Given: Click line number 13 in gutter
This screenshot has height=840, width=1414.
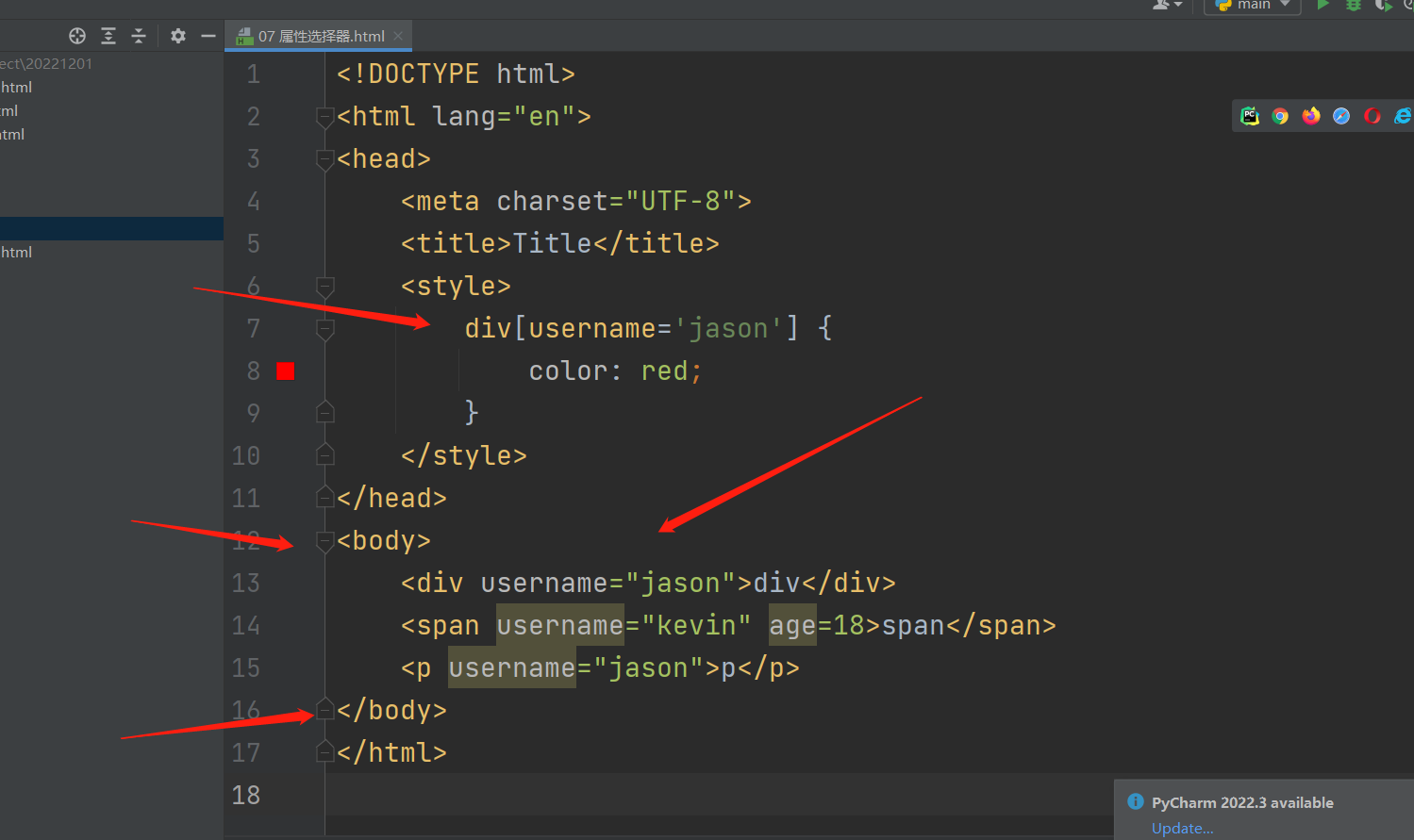Looking at the screenshot, I should 246,583.
